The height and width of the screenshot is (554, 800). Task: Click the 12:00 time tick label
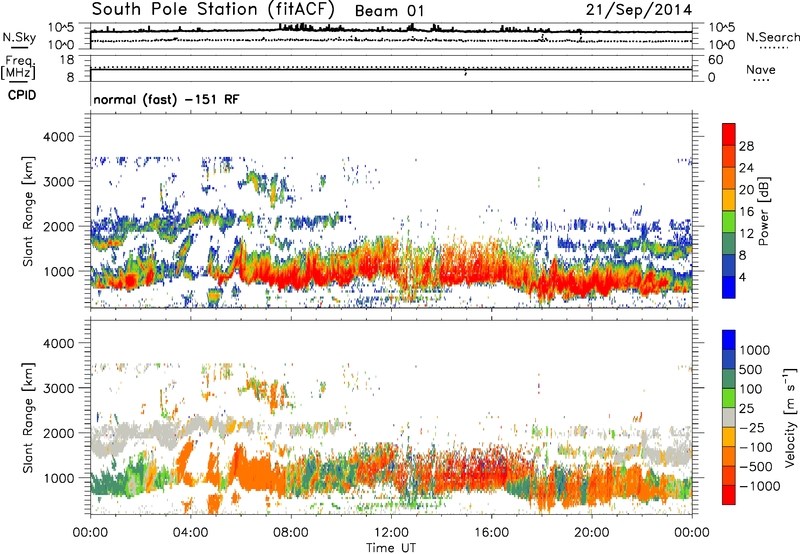click(x=391, y=533)
